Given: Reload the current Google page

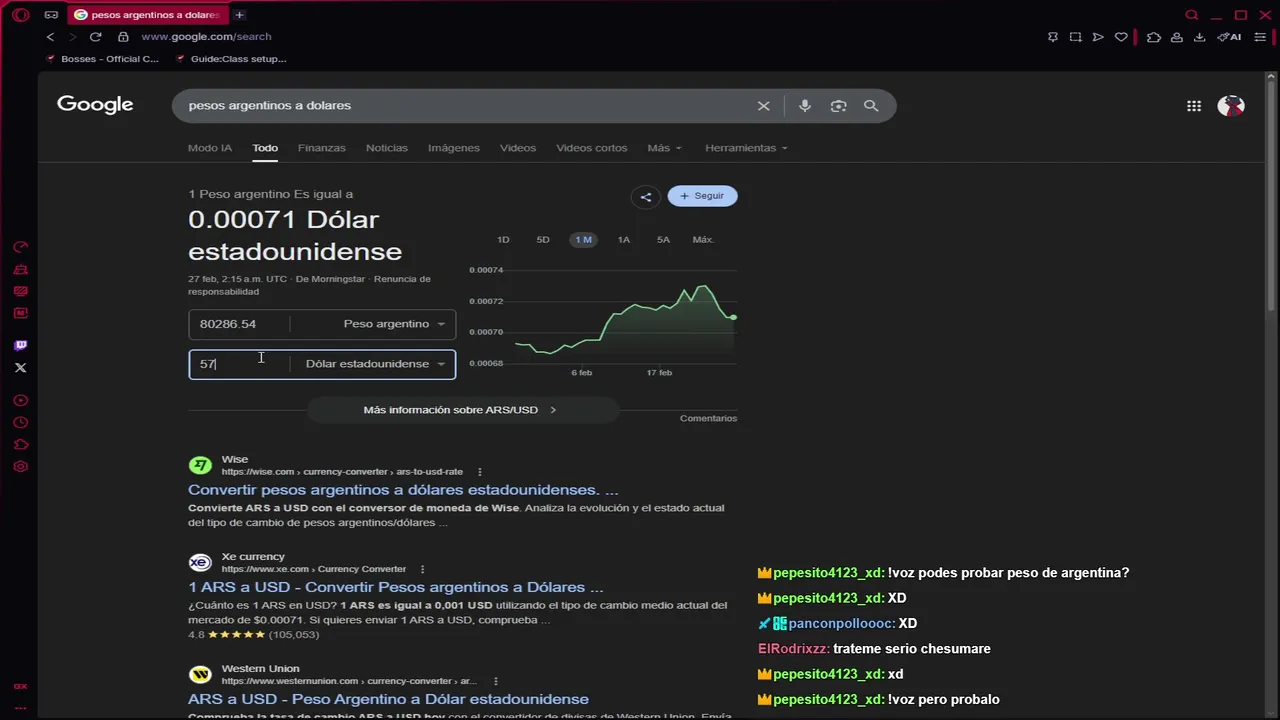Looking at the screenshot, I should click(x=95, y=37).
